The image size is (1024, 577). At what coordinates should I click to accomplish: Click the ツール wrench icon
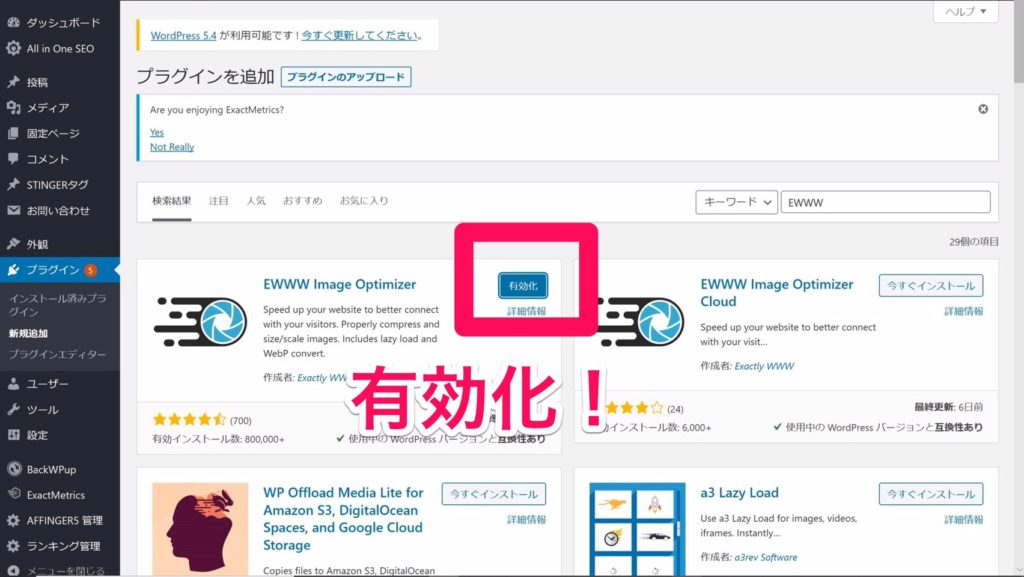(x=13, y=409)
